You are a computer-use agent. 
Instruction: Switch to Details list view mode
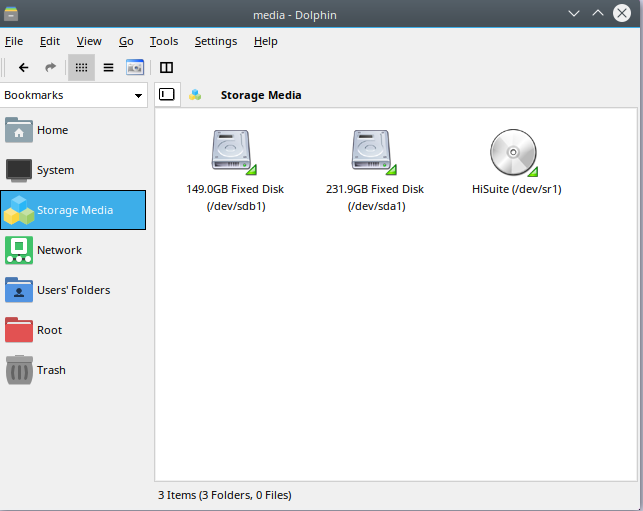(108, 67)
